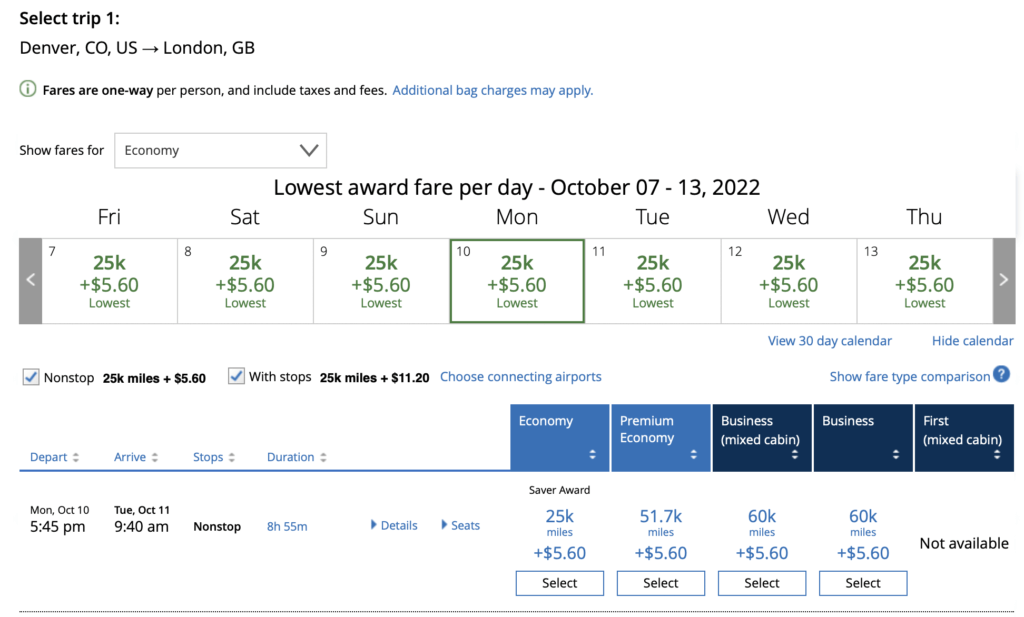Screen dimensions: 1024x617
Task: Click the fare info circle icon
Action: [28, 90]
